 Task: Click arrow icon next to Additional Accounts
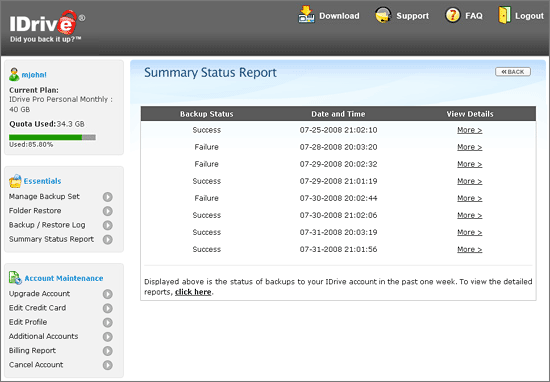click(108, 336)
